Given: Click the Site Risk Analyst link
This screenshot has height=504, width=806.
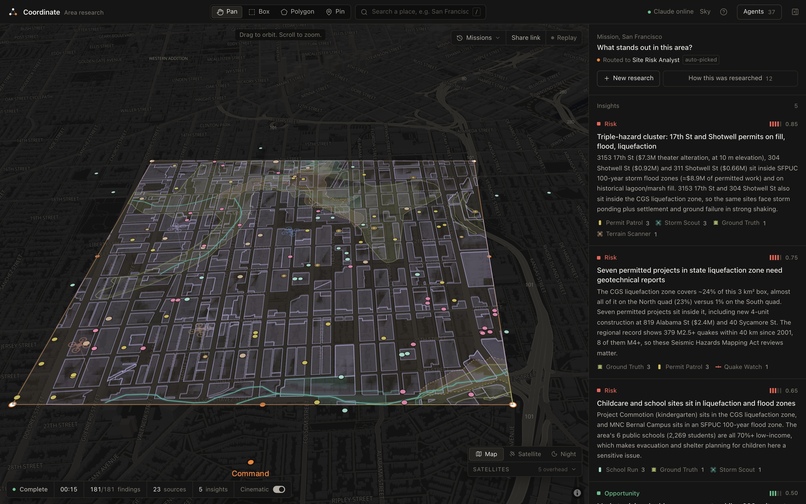Looking at the screenshot, I should pos(655,60).
